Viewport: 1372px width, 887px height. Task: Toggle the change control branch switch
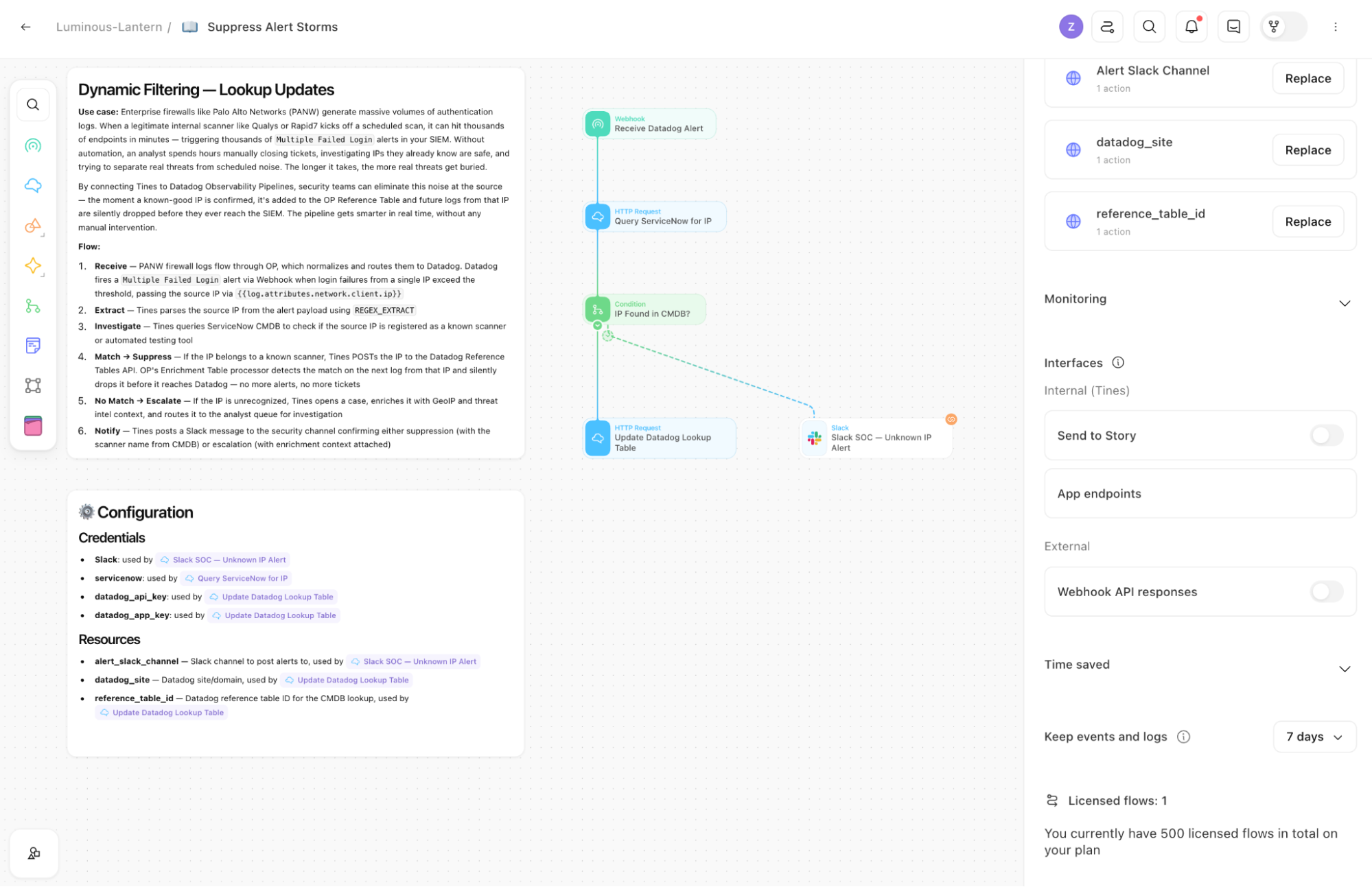point(1283,27)
